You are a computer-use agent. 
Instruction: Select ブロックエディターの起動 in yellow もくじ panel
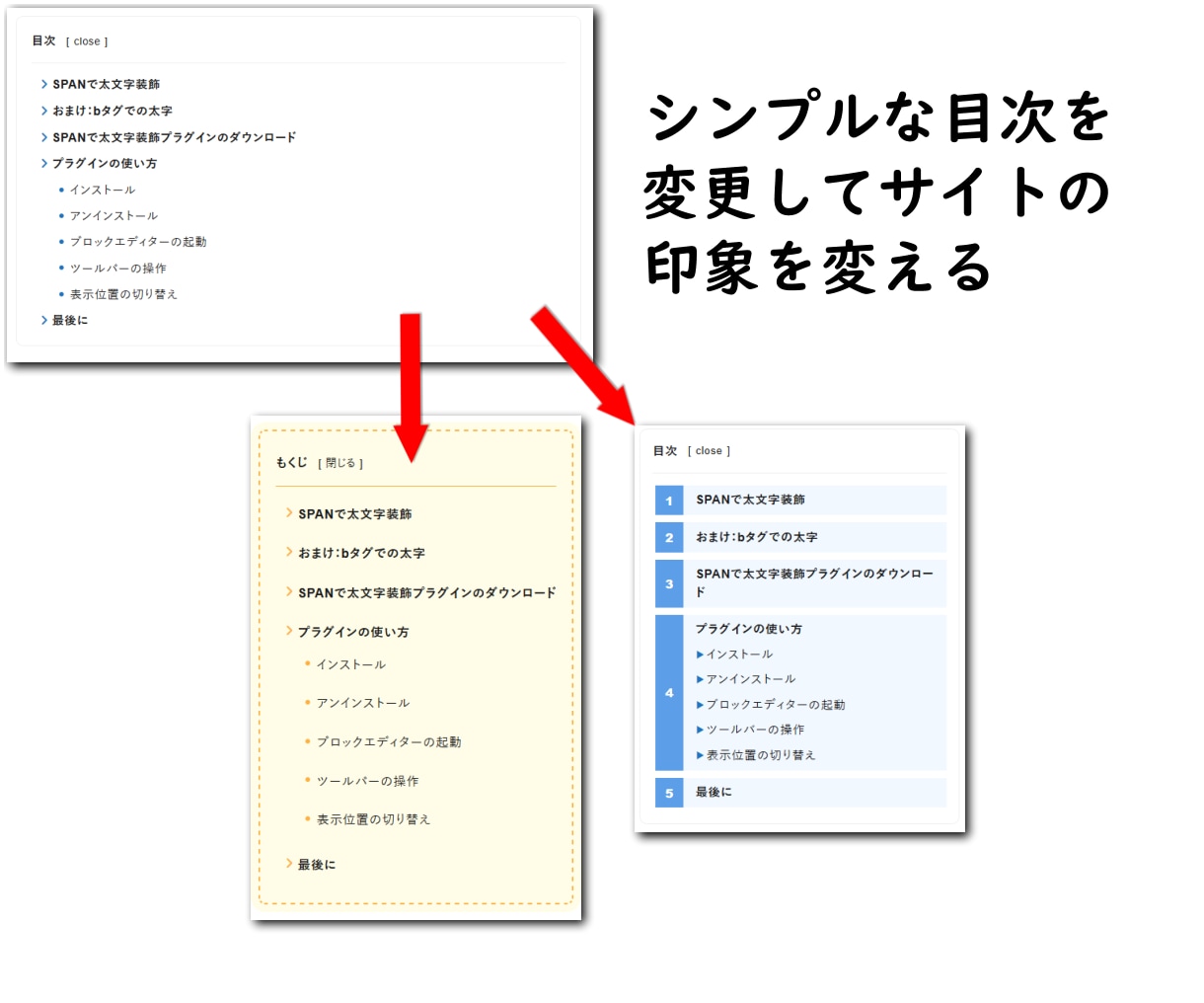point(389,741)
